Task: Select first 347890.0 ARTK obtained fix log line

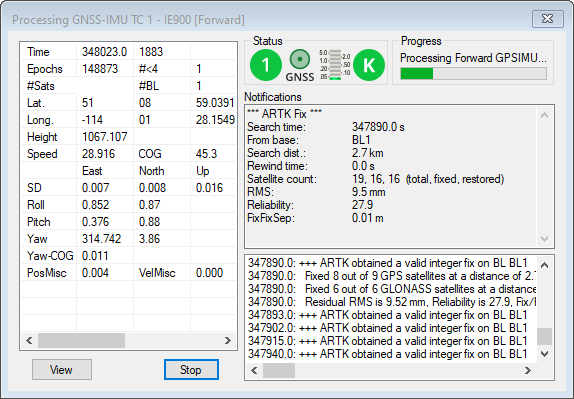Action: tap(387, 263)
